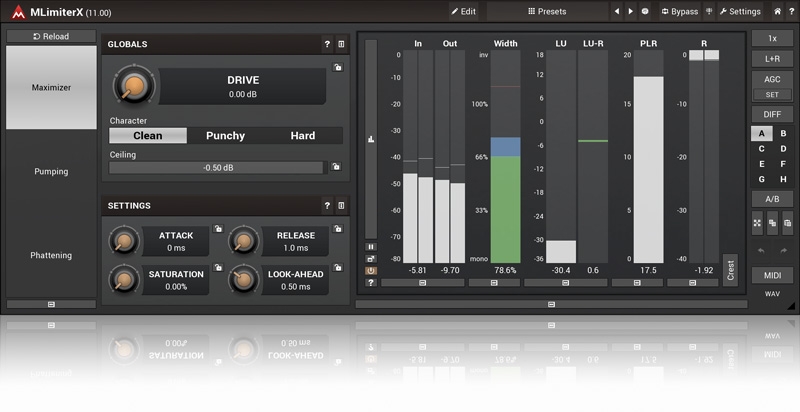This screenshot has height=412, width=800.
Task: Select the Punchy character mode
Action: pos(225,136)
